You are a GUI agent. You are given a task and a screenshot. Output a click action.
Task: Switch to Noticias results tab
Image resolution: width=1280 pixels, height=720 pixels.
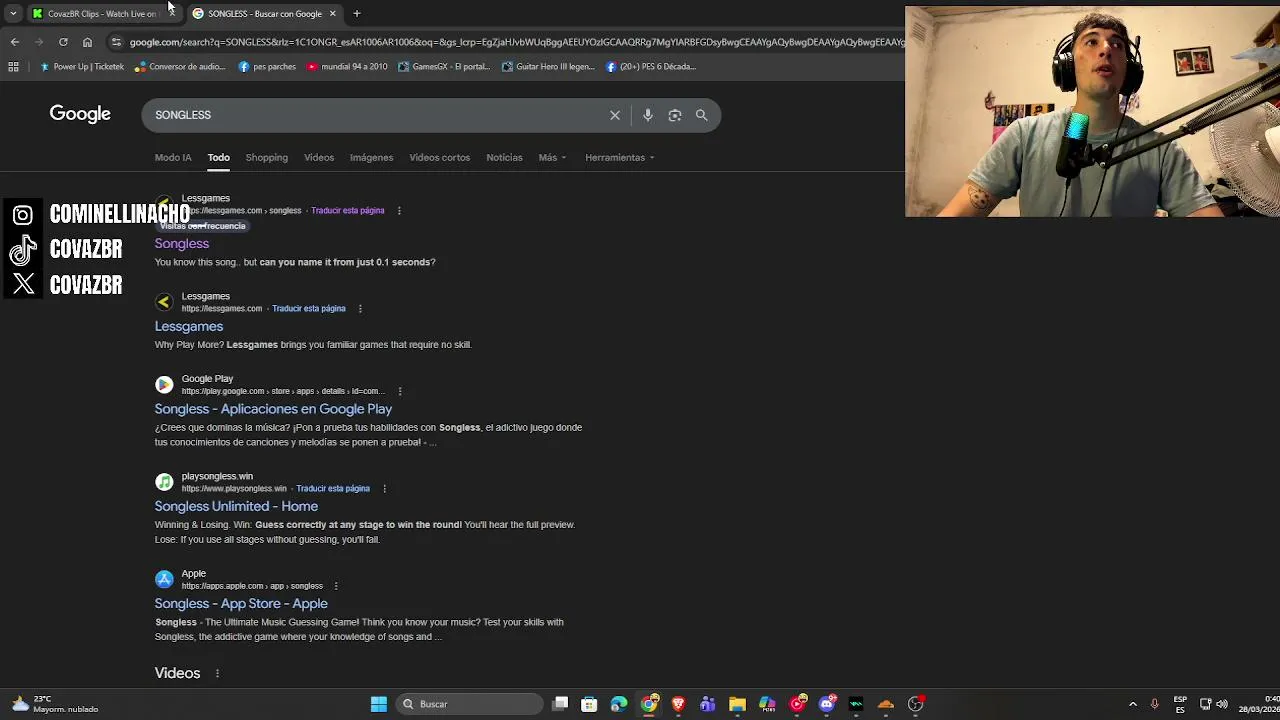click(x=504, y=157)
